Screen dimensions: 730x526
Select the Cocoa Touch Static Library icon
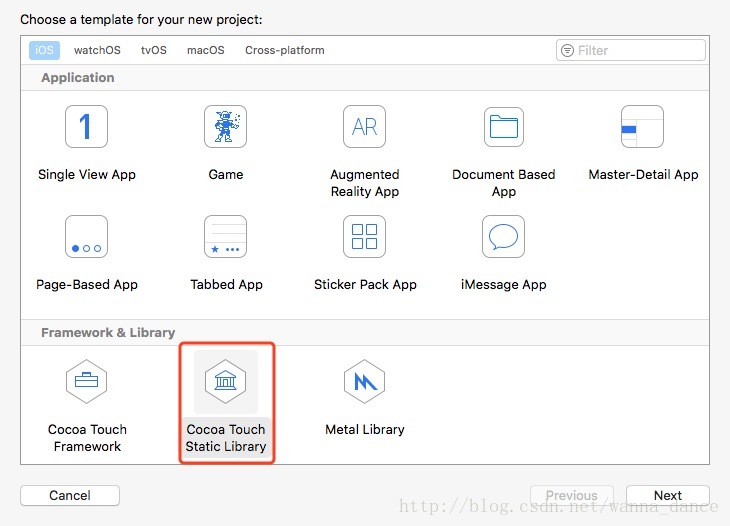coord(225,381)
